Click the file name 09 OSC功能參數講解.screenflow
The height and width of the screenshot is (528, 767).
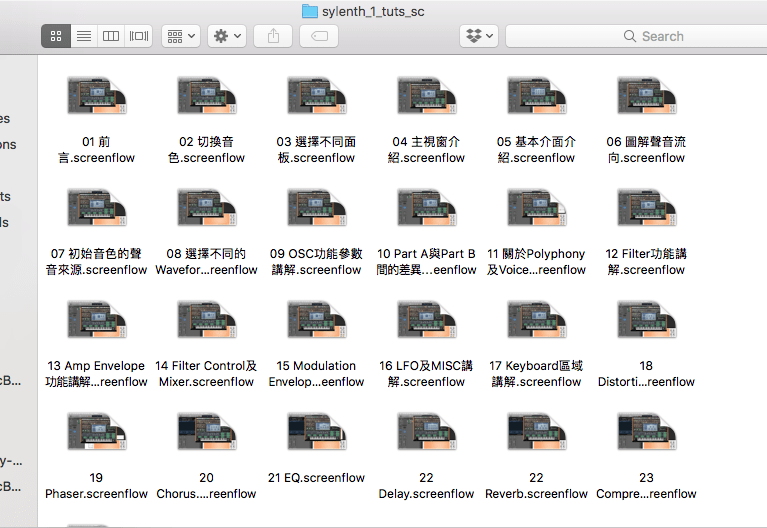pos(316,262)
